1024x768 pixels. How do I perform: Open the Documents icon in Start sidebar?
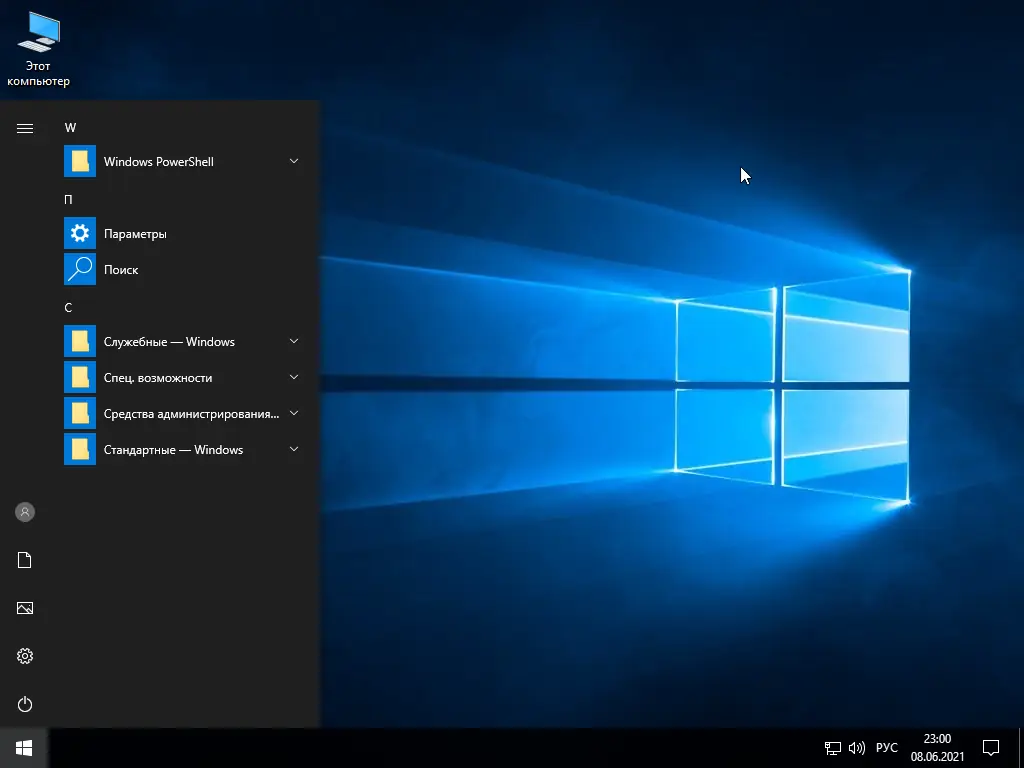pyautogui.click(x=25, y=560)
